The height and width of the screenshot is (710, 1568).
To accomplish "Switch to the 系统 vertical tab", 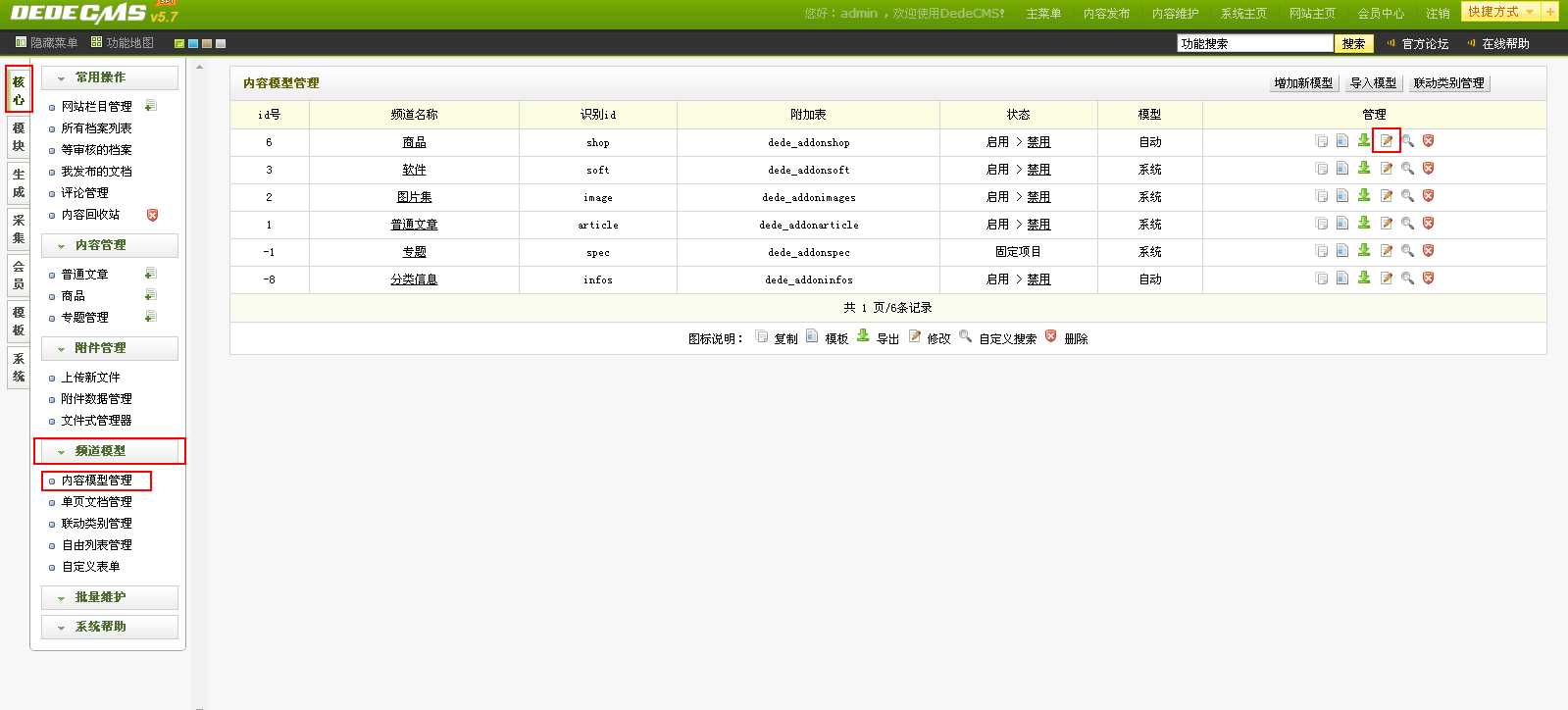I will click(x=19, y=367).
